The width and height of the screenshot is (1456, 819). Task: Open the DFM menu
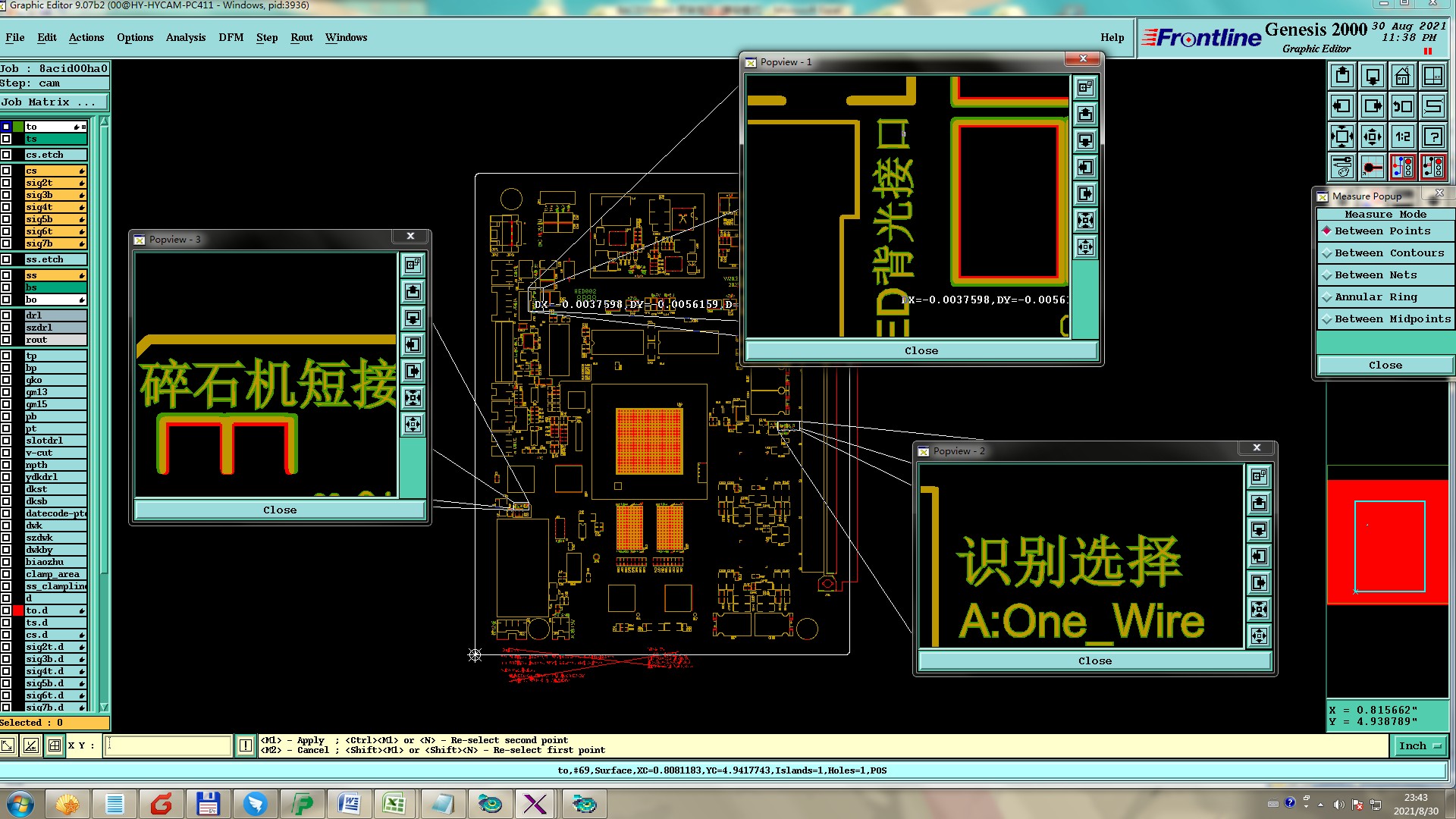231,37
